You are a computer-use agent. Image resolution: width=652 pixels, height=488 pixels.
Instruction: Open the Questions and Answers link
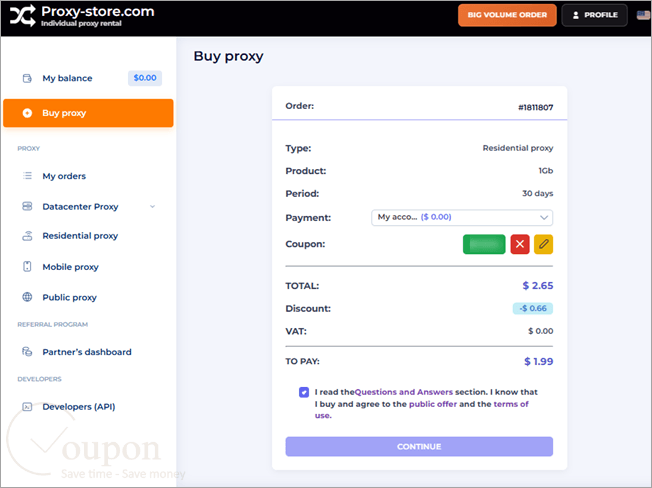tap(404, 392)
